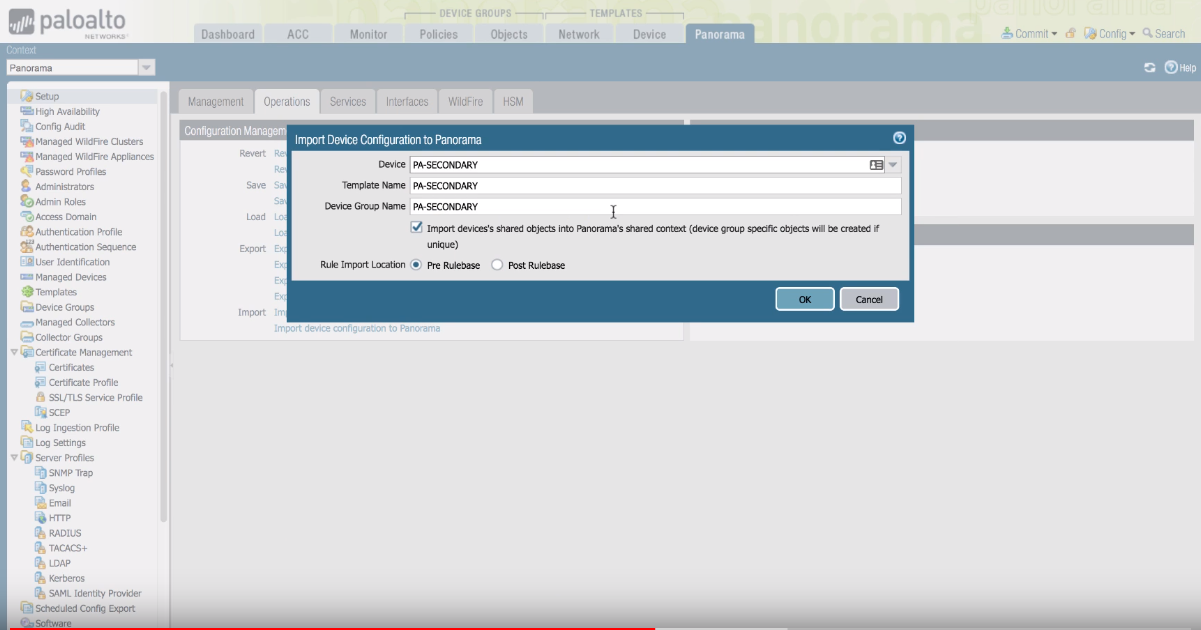1201x630 pixels.
Task: Open the Context Panorama dropdown
Action: click(x=146, y=68)
